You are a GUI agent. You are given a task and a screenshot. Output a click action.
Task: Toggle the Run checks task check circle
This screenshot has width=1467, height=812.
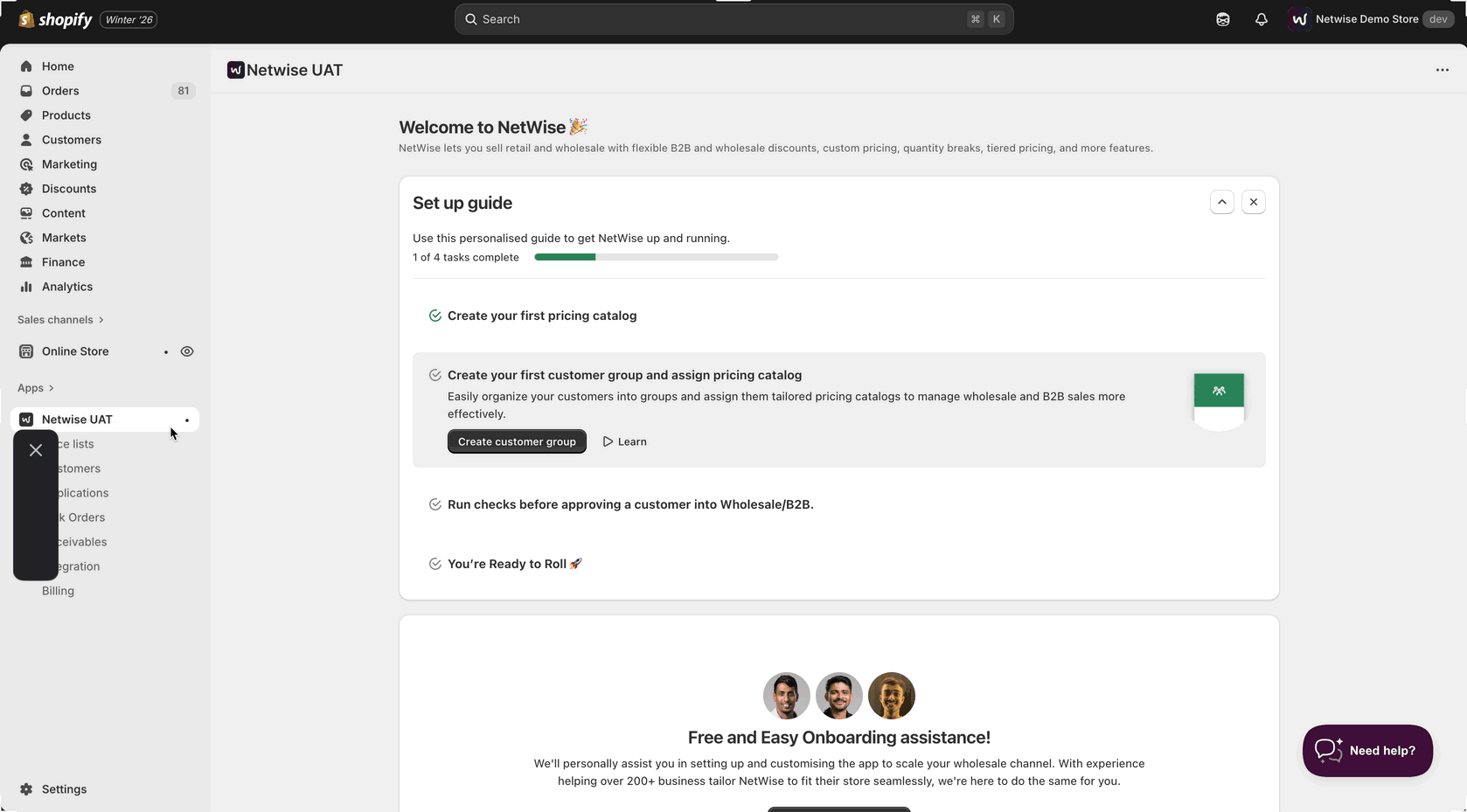[435, 504]
